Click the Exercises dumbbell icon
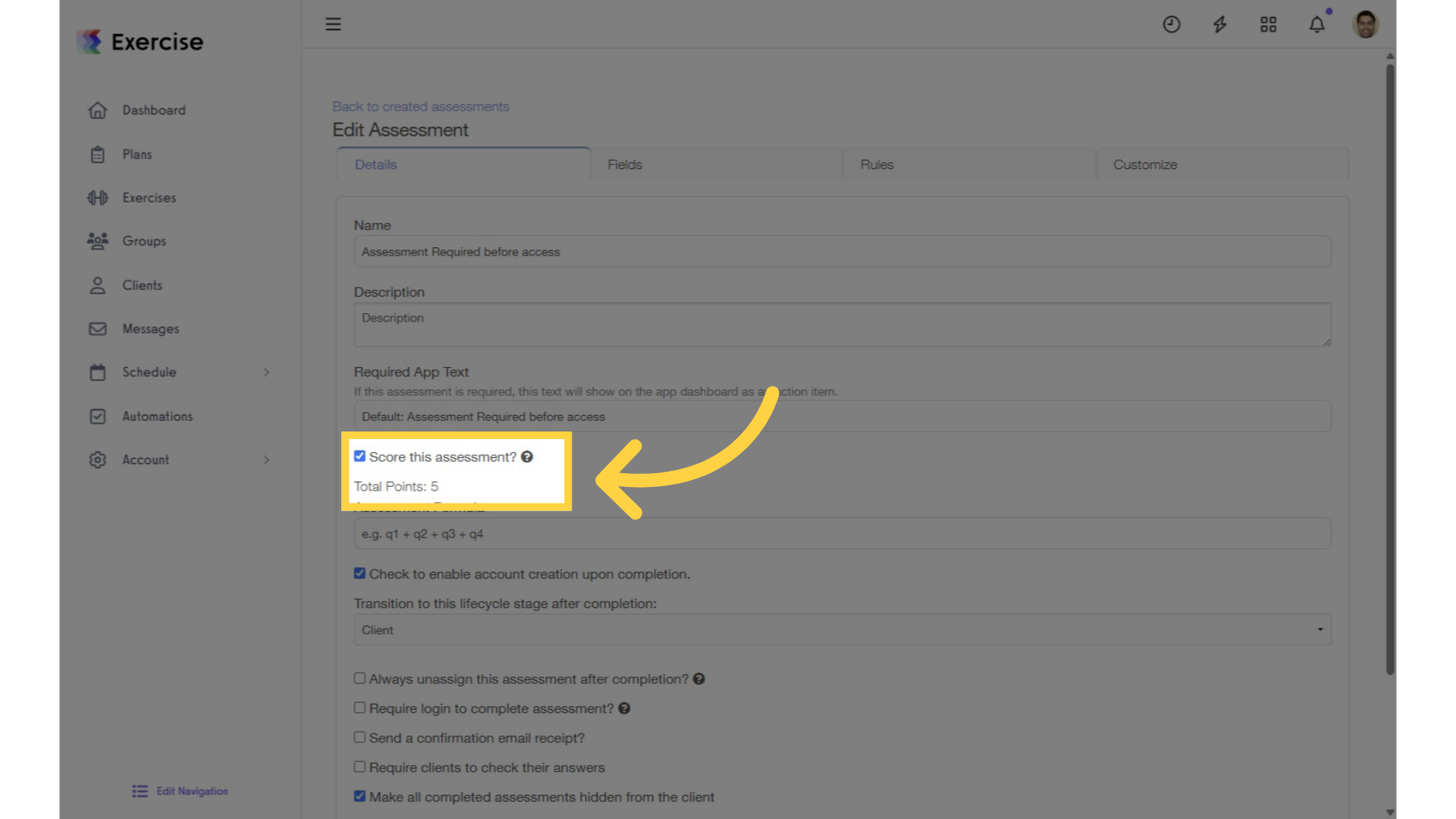 [x=98, y=198]
